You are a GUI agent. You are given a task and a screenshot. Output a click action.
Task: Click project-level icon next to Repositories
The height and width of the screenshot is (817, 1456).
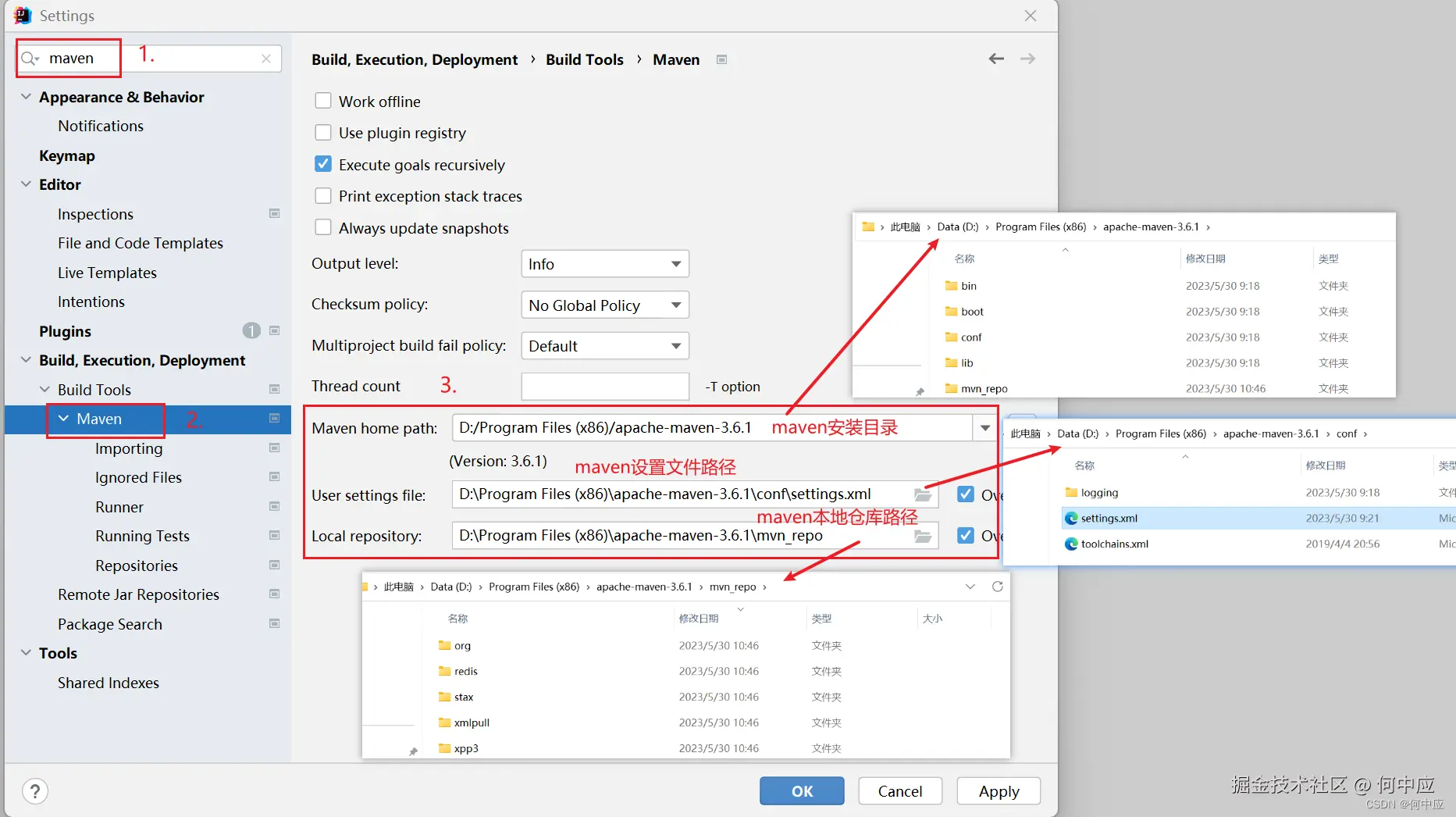275,565
